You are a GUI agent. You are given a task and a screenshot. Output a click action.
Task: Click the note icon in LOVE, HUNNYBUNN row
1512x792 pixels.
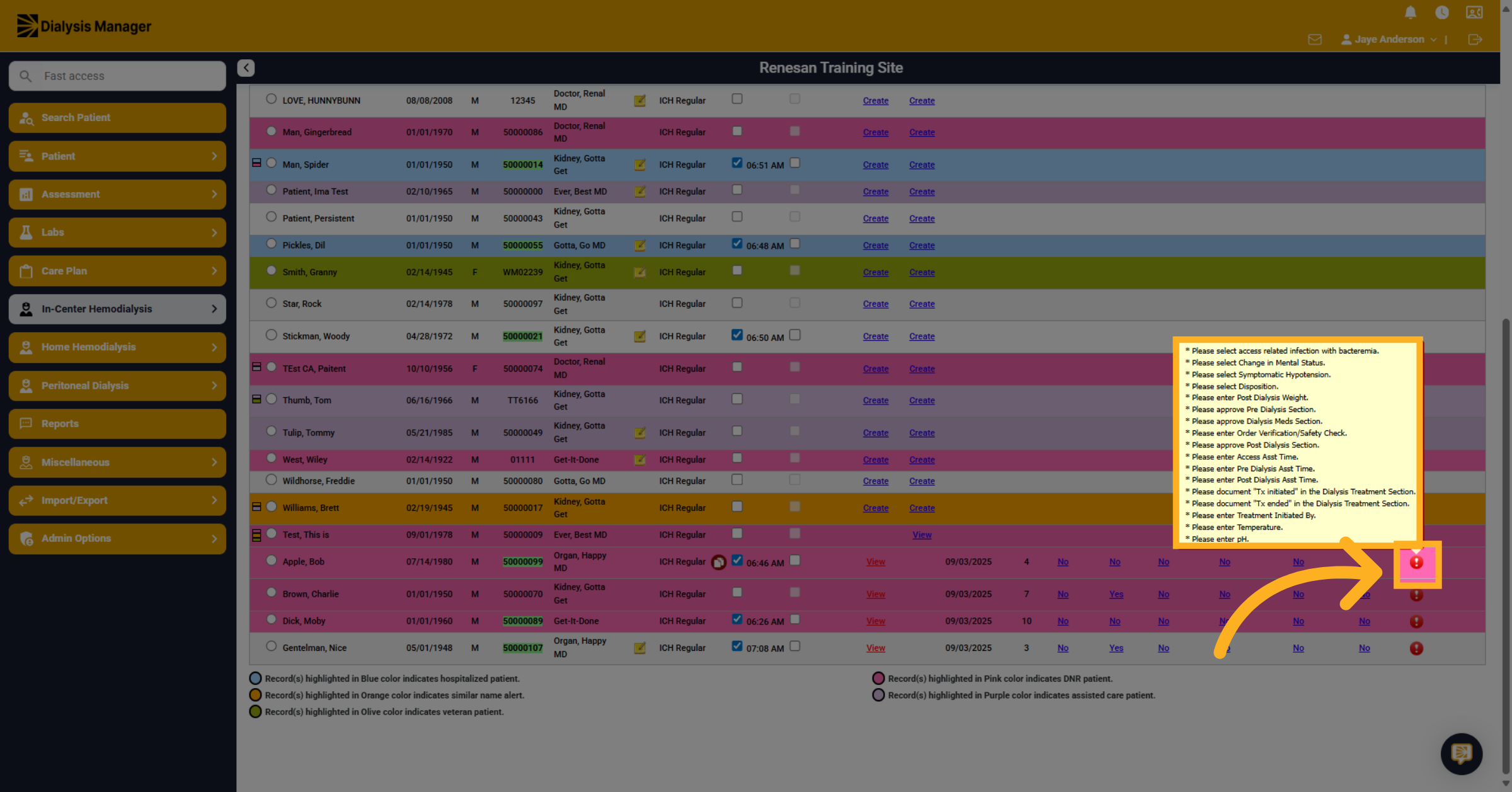tap(639, 101)
